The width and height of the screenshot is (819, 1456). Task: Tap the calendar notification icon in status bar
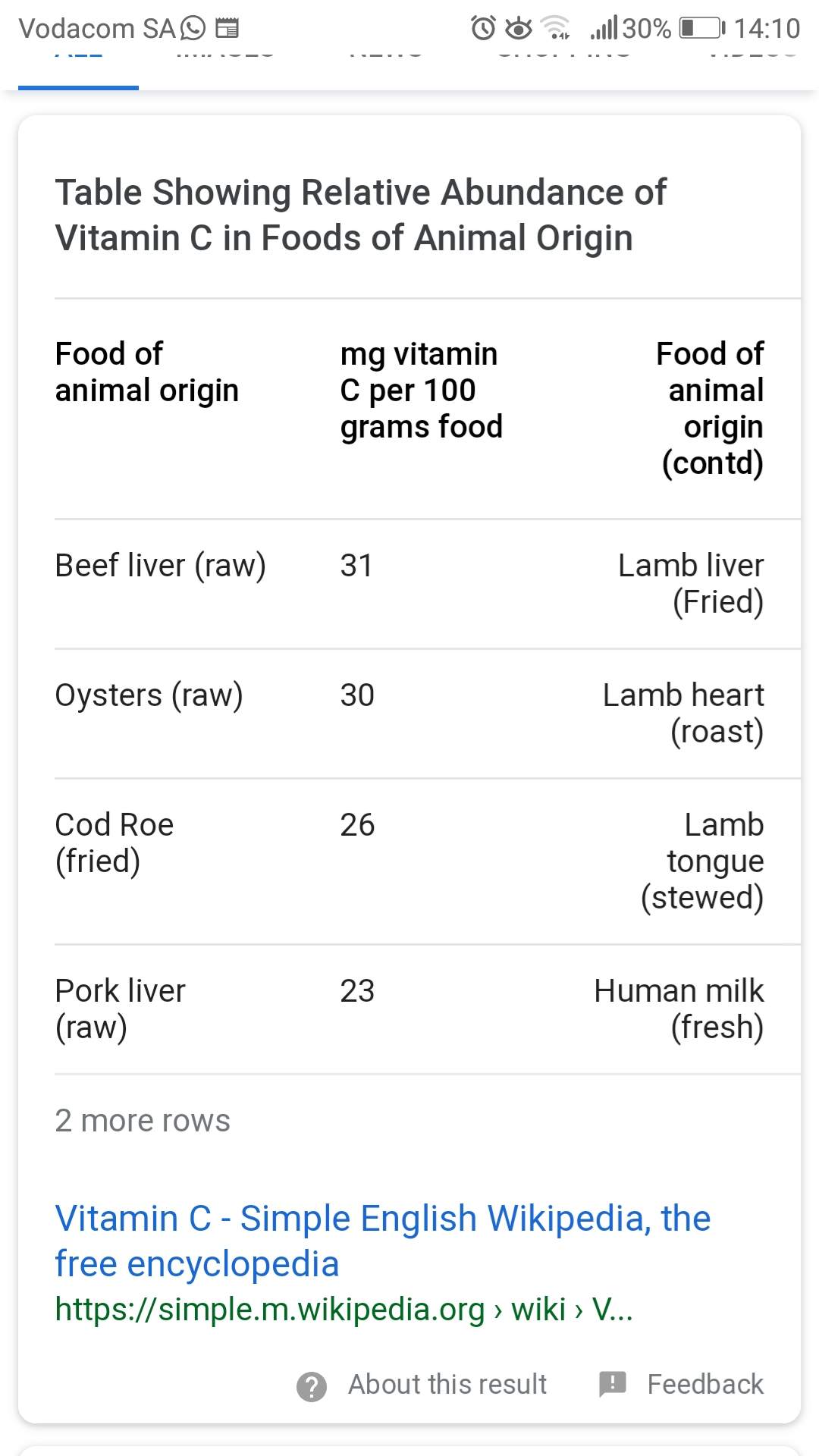(x=227, y=29)
